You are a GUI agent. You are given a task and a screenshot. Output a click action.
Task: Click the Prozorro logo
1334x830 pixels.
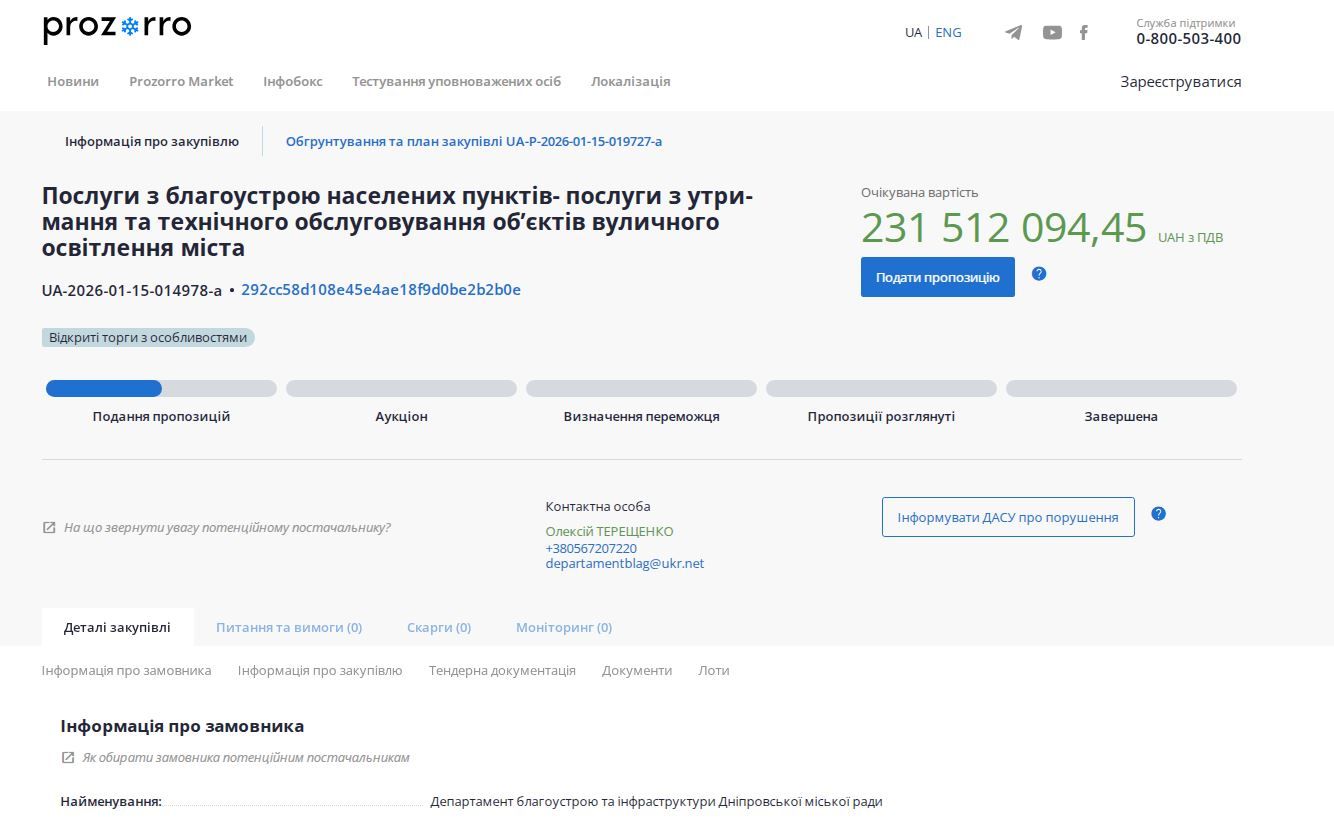[x=115, y=27]
